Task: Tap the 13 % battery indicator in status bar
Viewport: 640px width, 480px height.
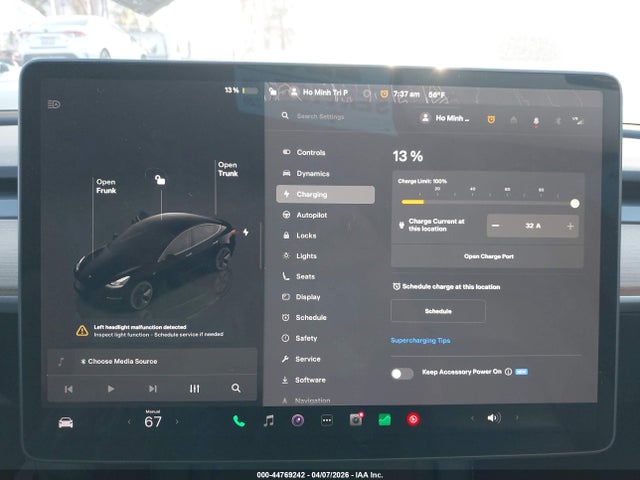Action: pos(241,90)
